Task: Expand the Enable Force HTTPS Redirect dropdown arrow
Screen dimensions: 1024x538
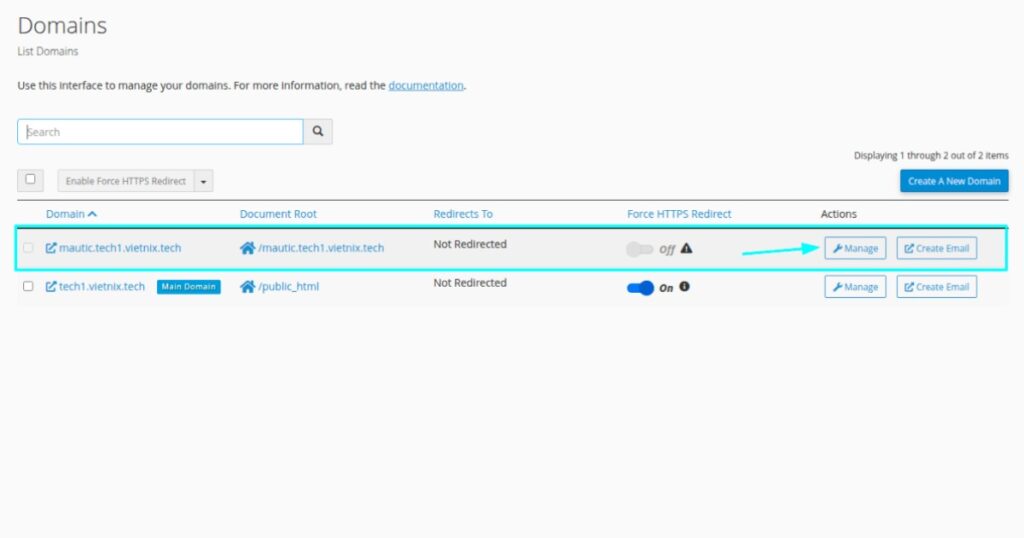Action: tap(204, 181)
